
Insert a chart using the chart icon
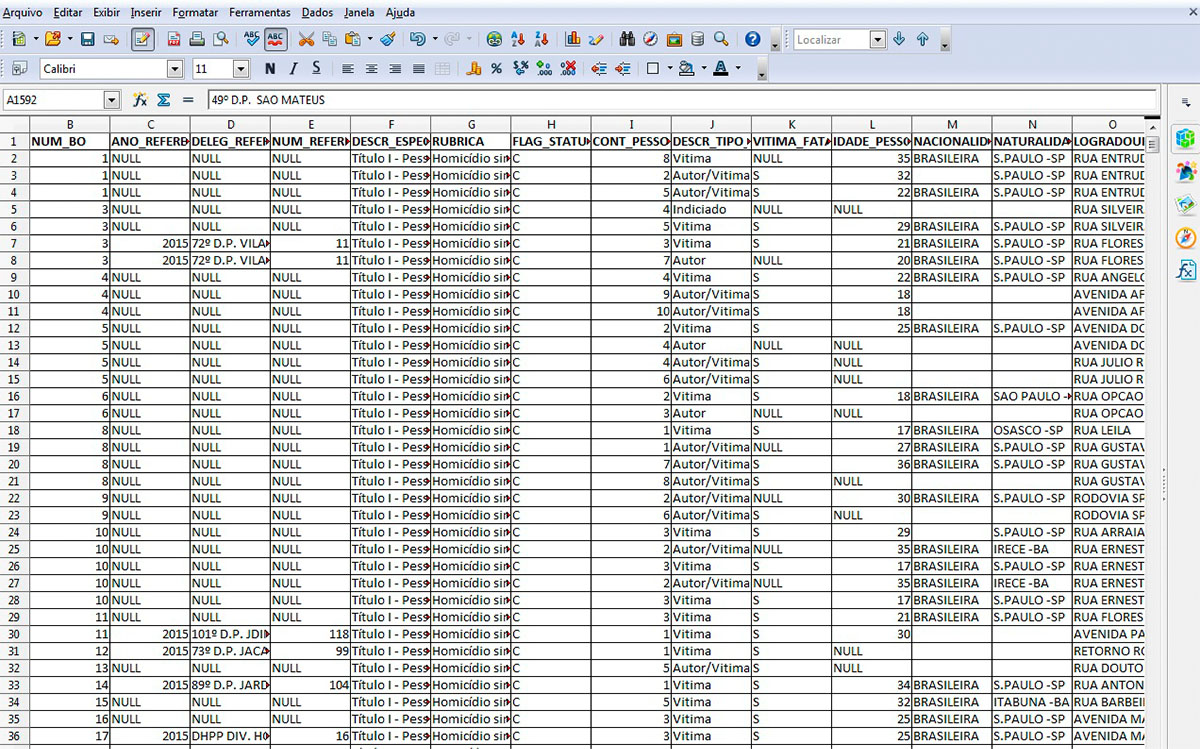573,40
